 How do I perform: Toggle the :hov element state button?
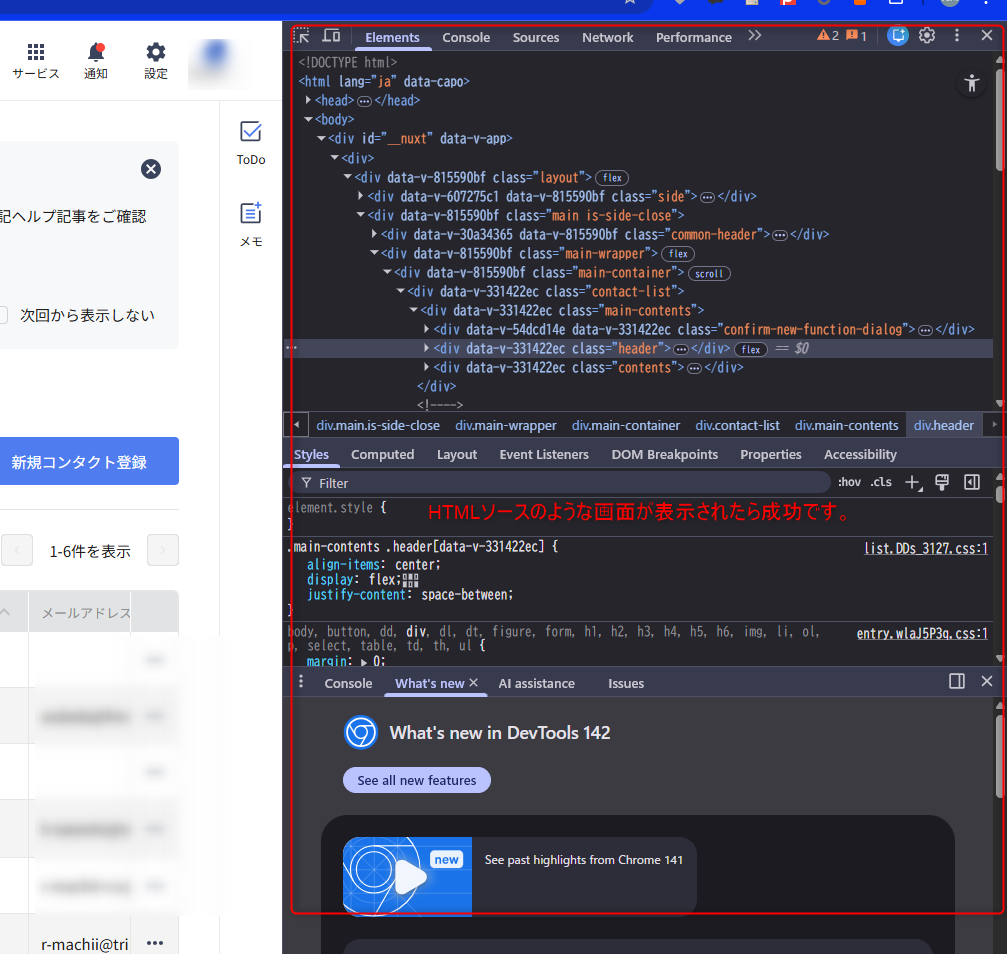[x=849, y=482]
